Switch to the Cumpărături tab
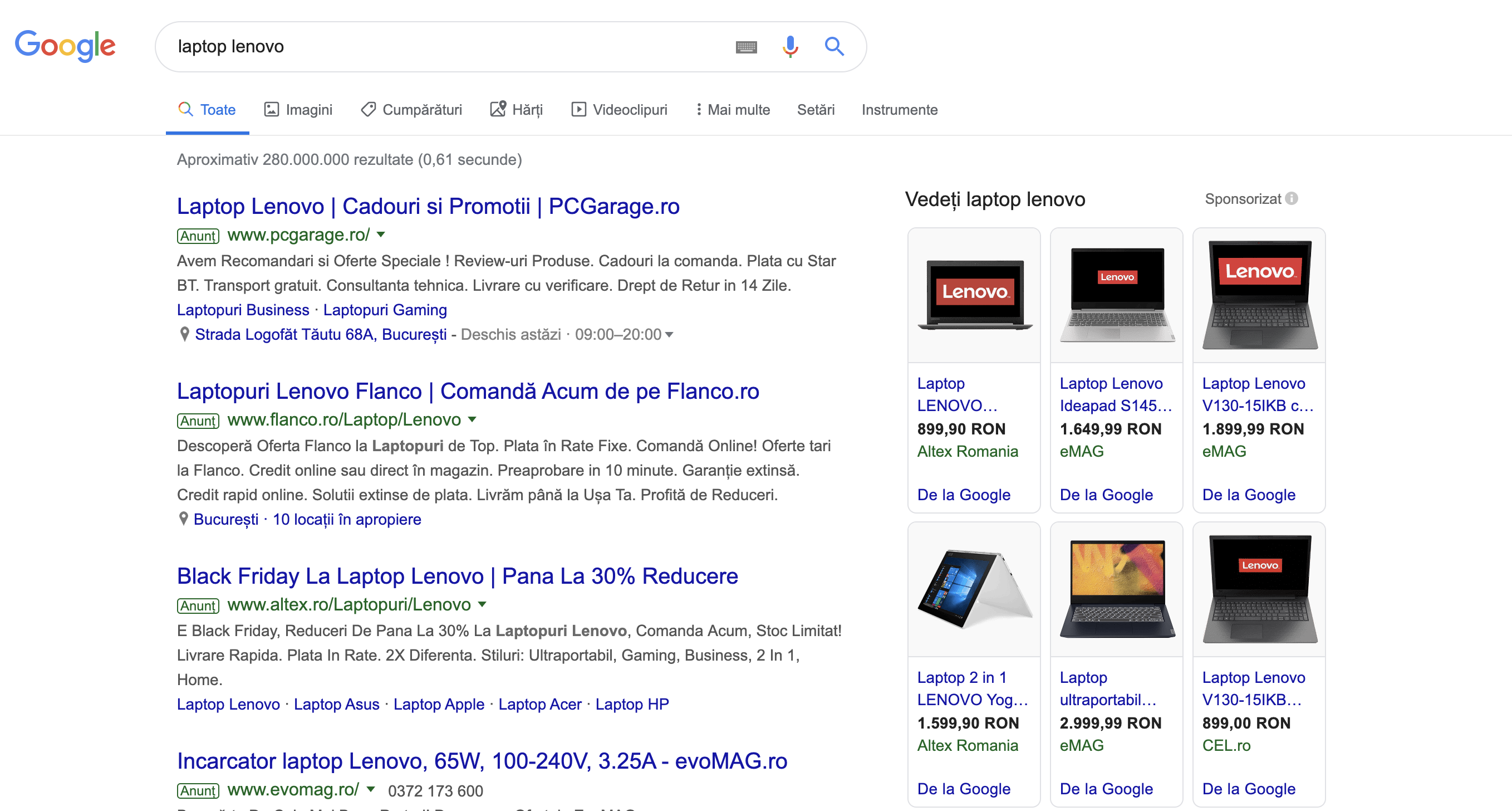Screen dimensions: 1512x811 411,110
